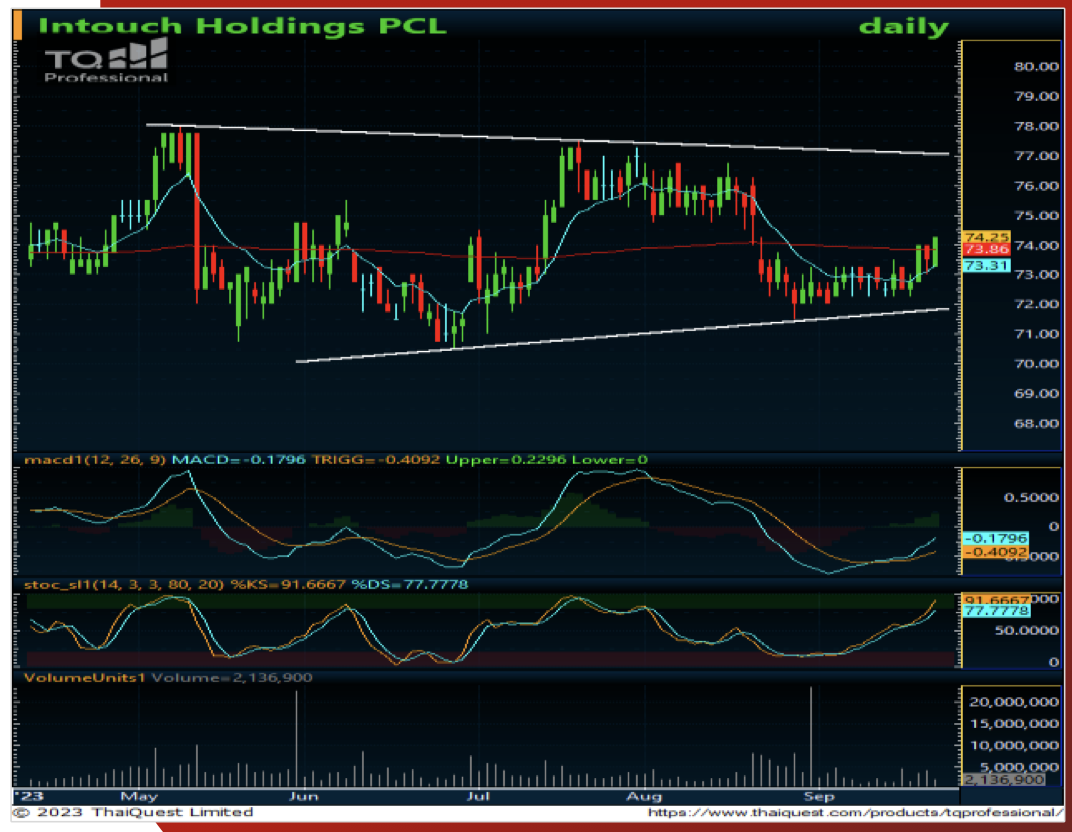The image size is (1072, 832).
Task: Click the 'daily' timeframe label
Action: 903,27
